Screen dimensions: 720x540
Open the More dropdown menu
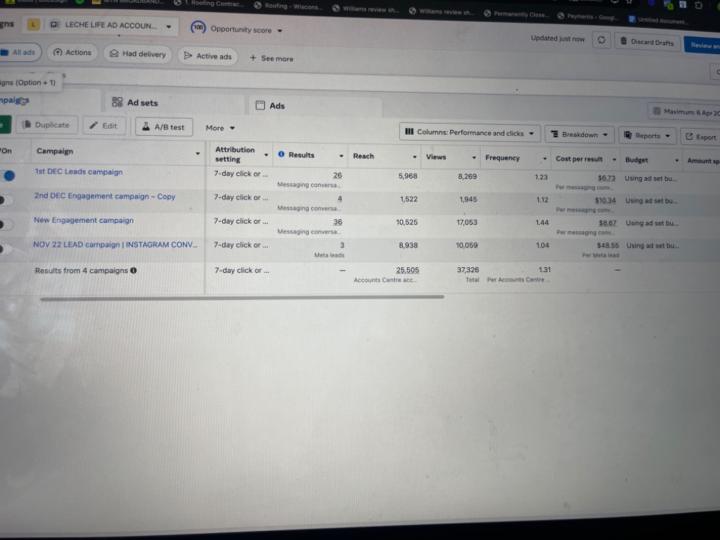click(220, 128)
